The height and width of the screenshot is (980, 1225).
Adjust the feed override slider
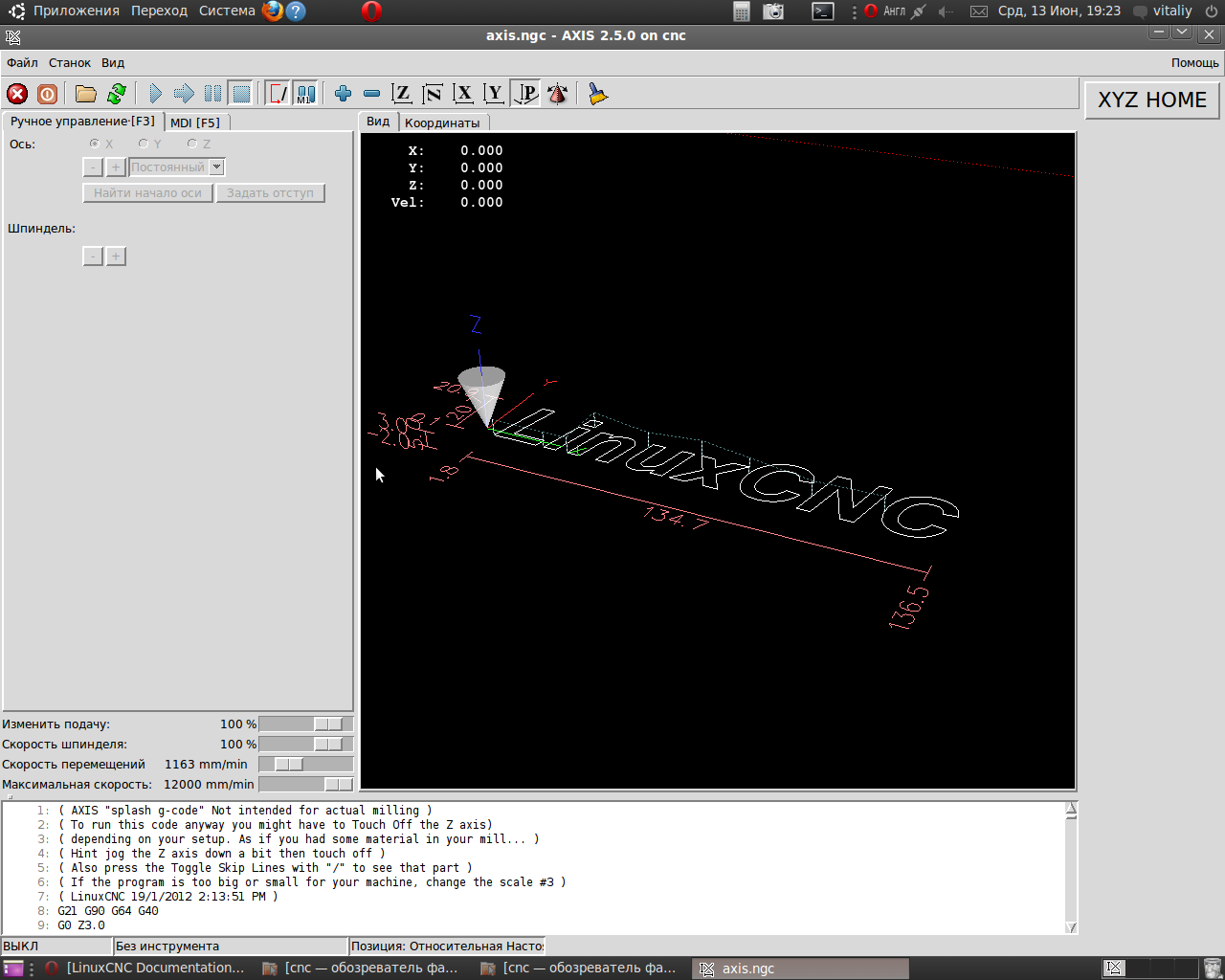[x=327, y=724]
